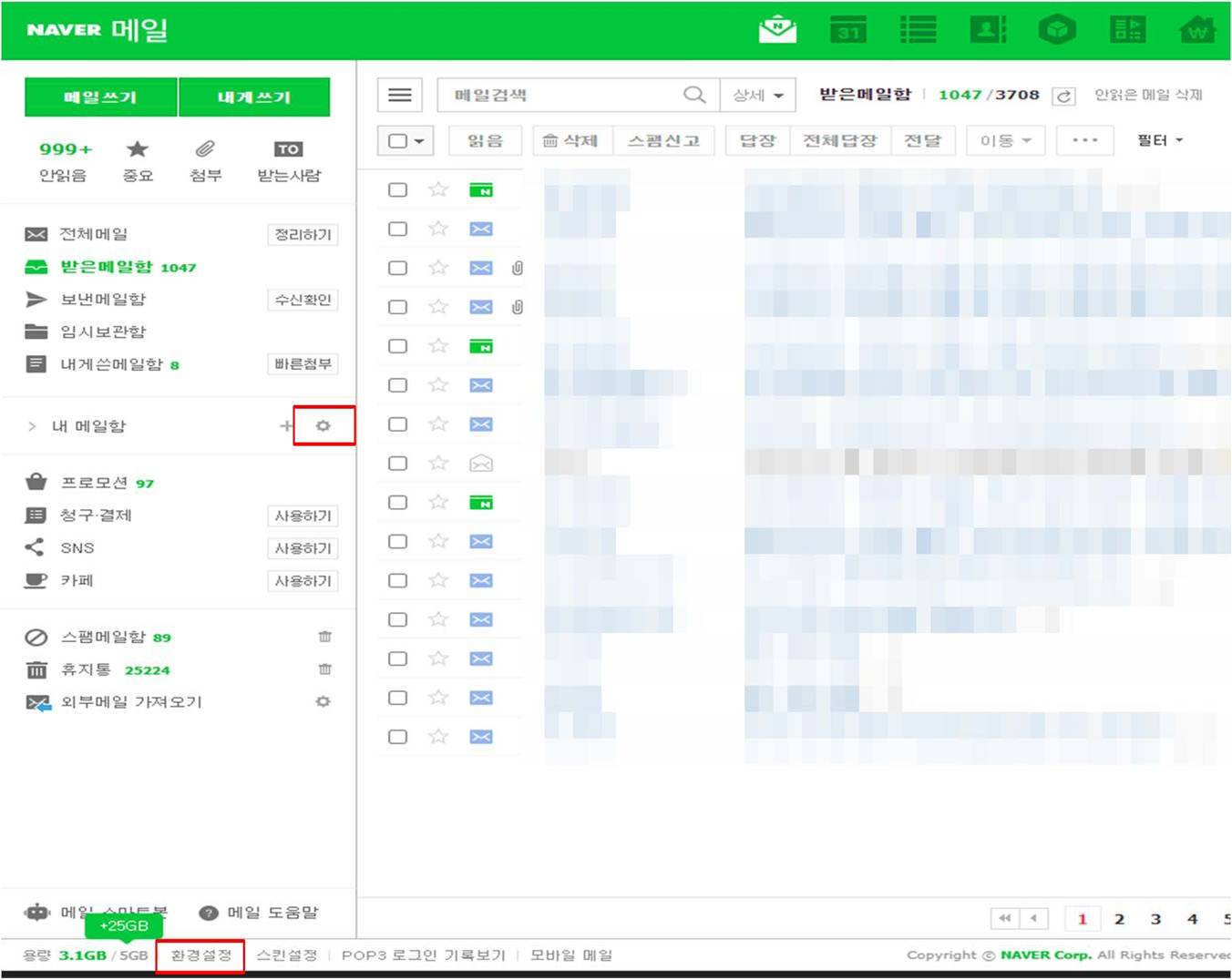
Task: Open 메일 도움말 help
Action: [x=259, y=913]
